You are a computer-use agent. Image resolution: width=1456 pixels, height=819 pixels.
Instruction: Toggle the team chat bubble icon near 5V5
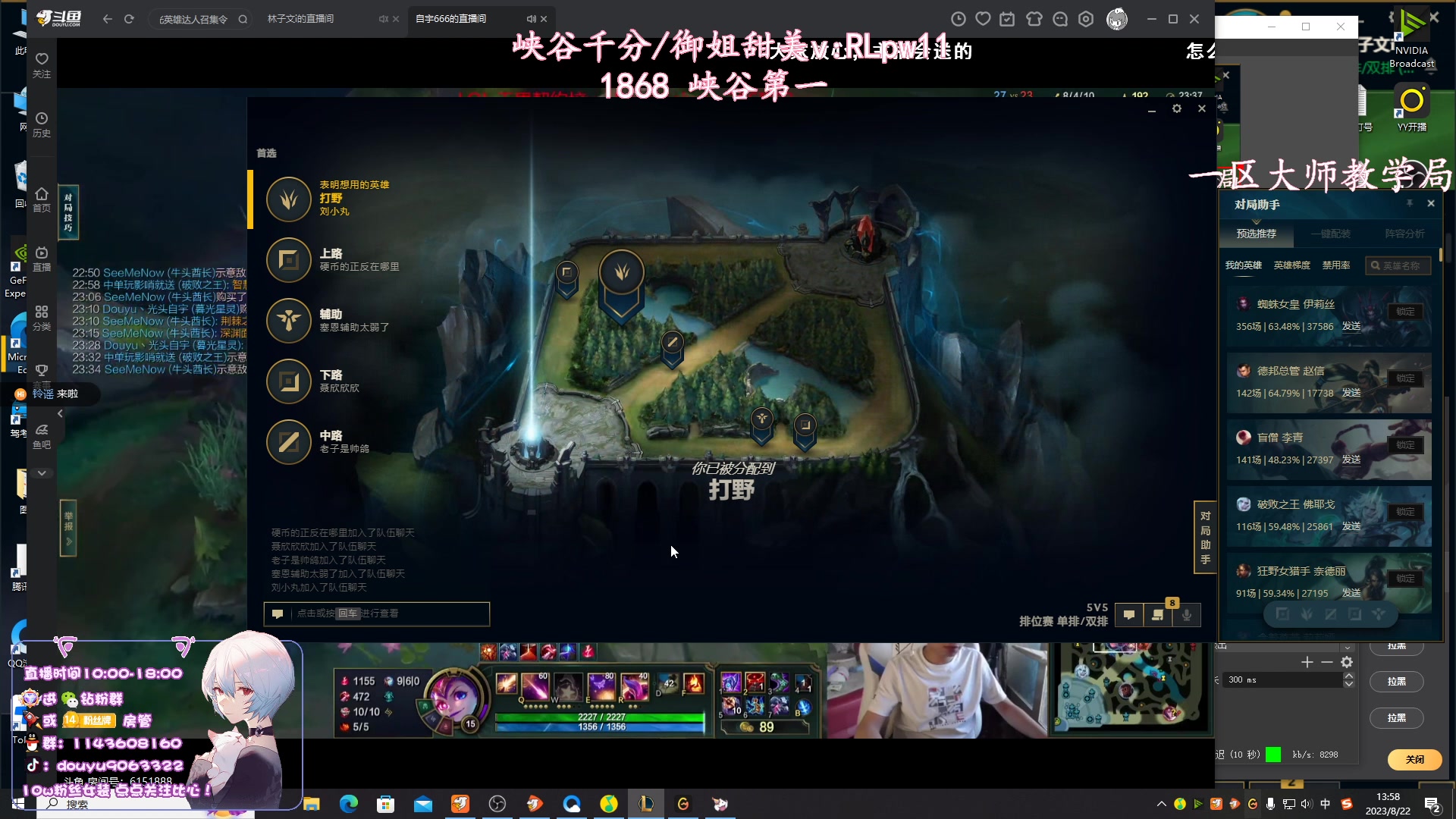click(x=1128, y=614)
